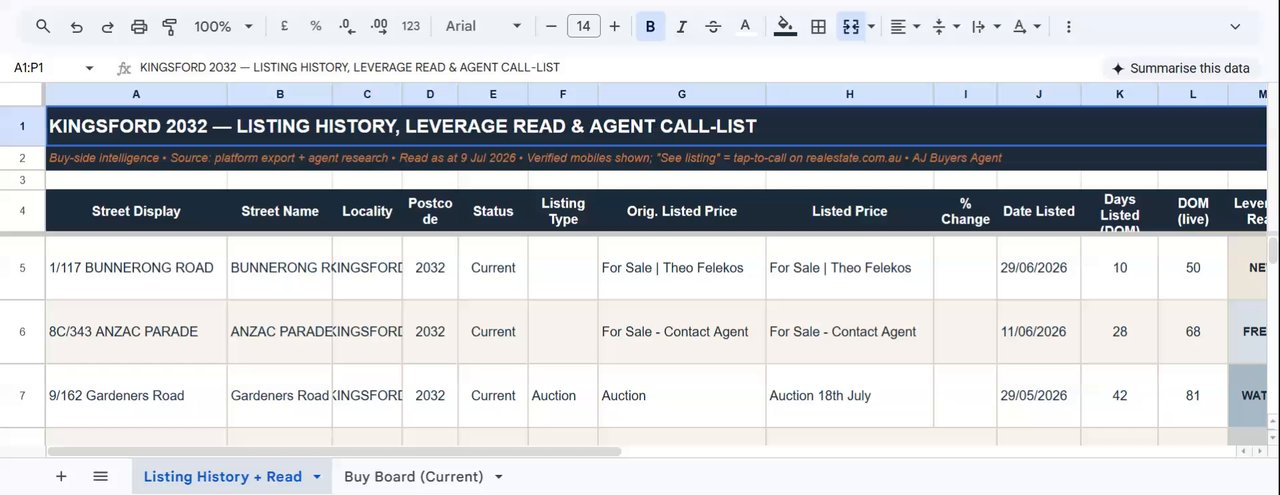The width and height of the screenshot is (1280, 495).
Task: Print the spreadsheet with printer icon
Action: click(x=139, y=27)
